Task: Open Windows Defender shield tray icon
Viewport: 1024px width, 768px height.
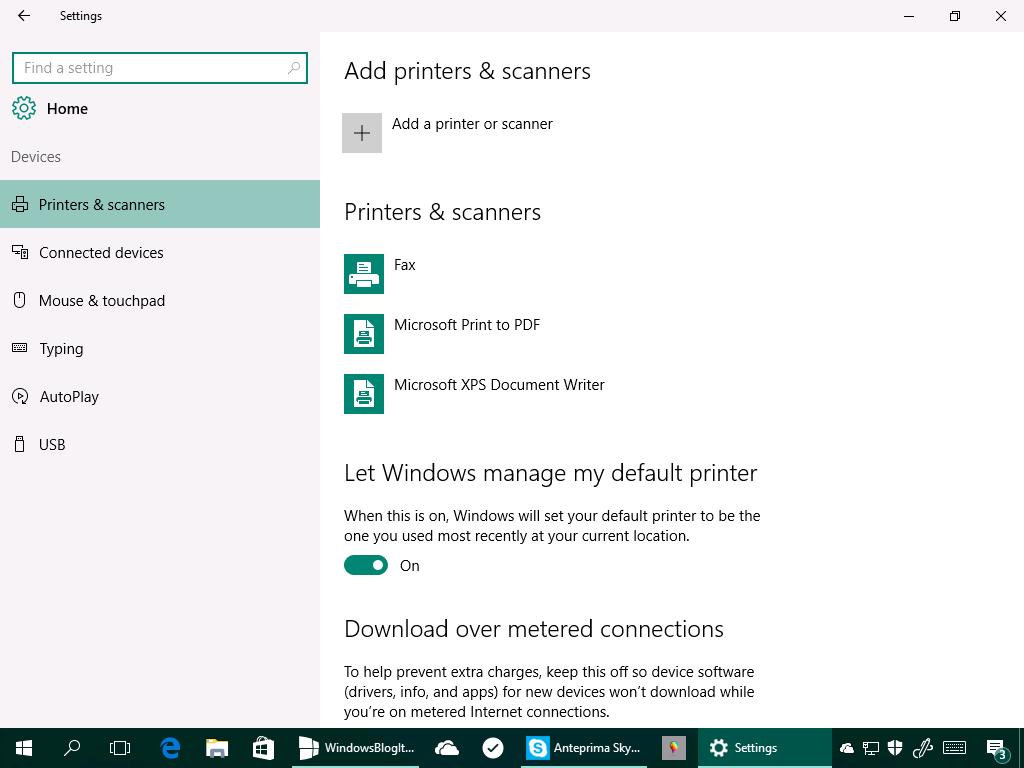Action: click(x=895, y=747)
